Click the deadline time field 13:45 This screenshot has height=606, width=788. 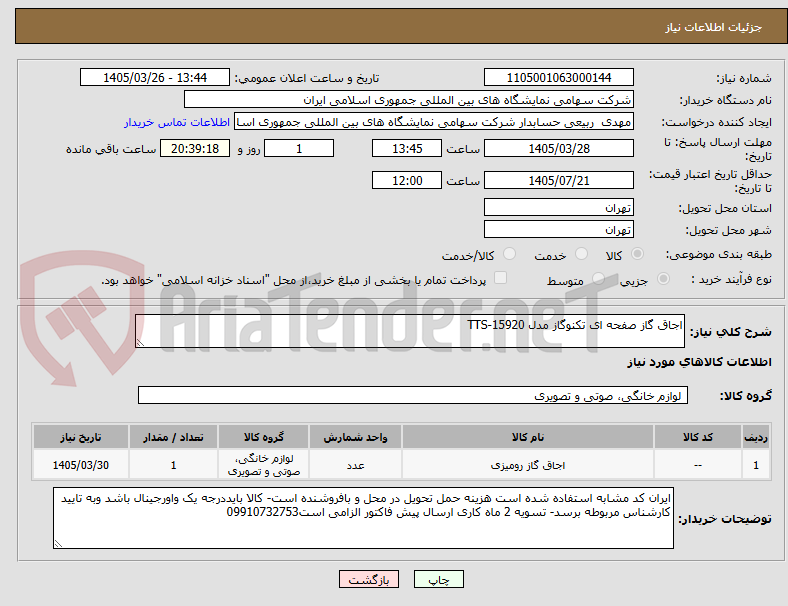(407, 149)
